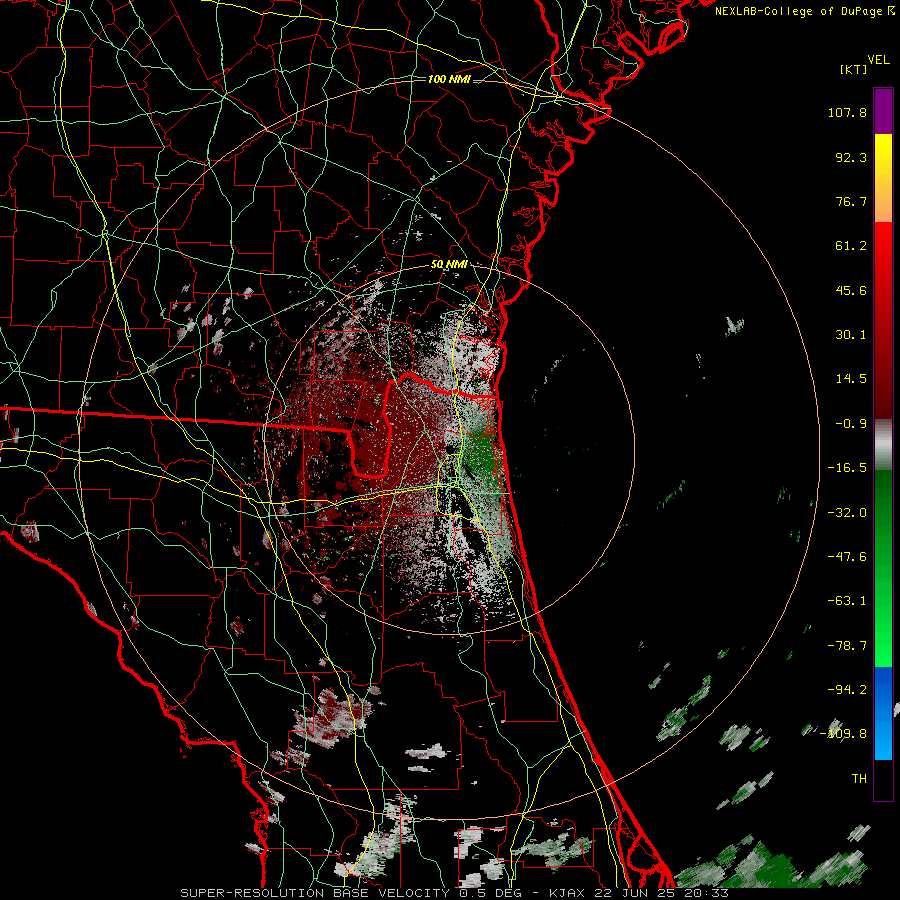Click the TH label under the scale
900x900 pixels.
(x=859, y=778)
